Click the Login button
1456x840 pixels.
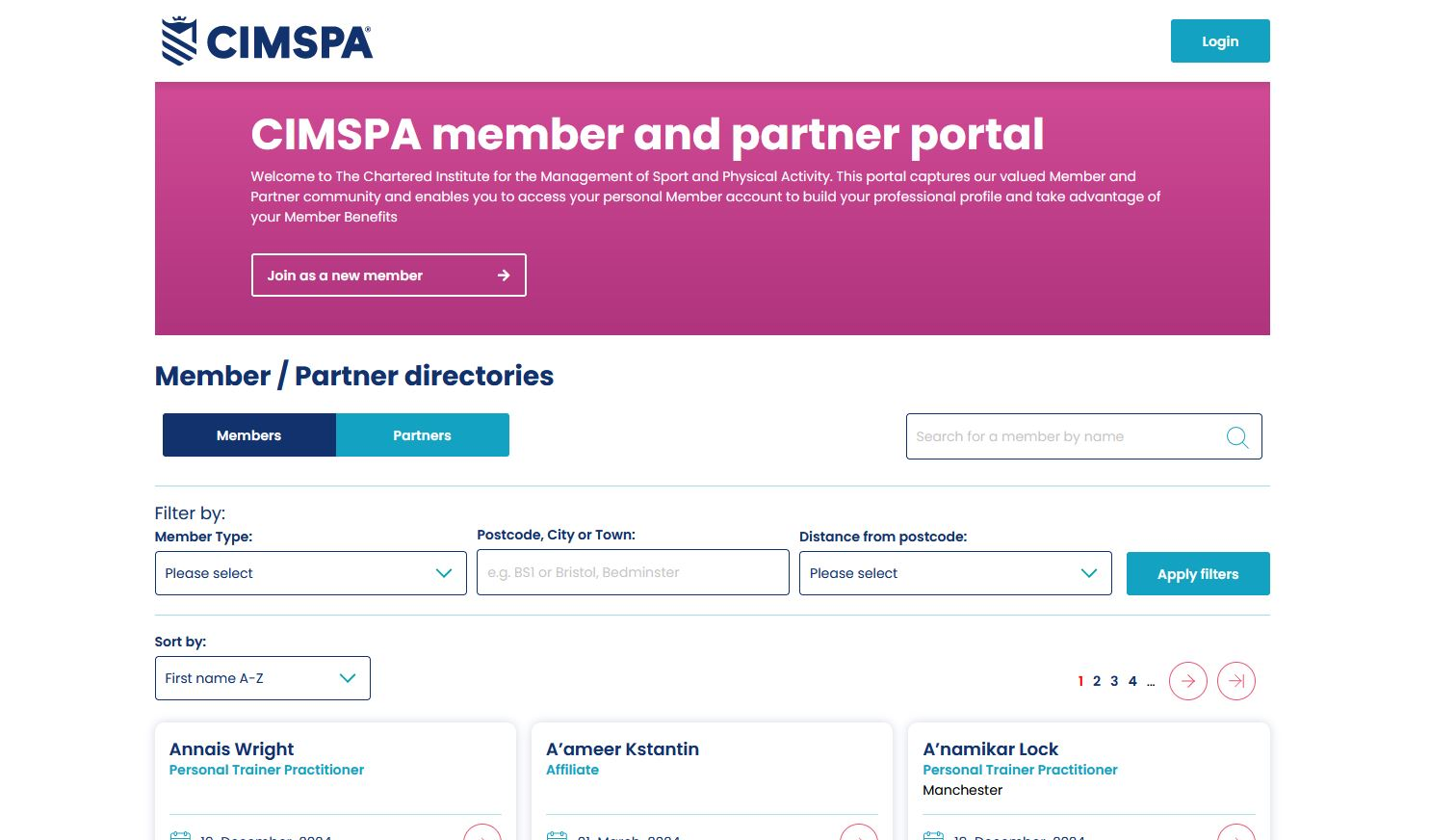1219,41
